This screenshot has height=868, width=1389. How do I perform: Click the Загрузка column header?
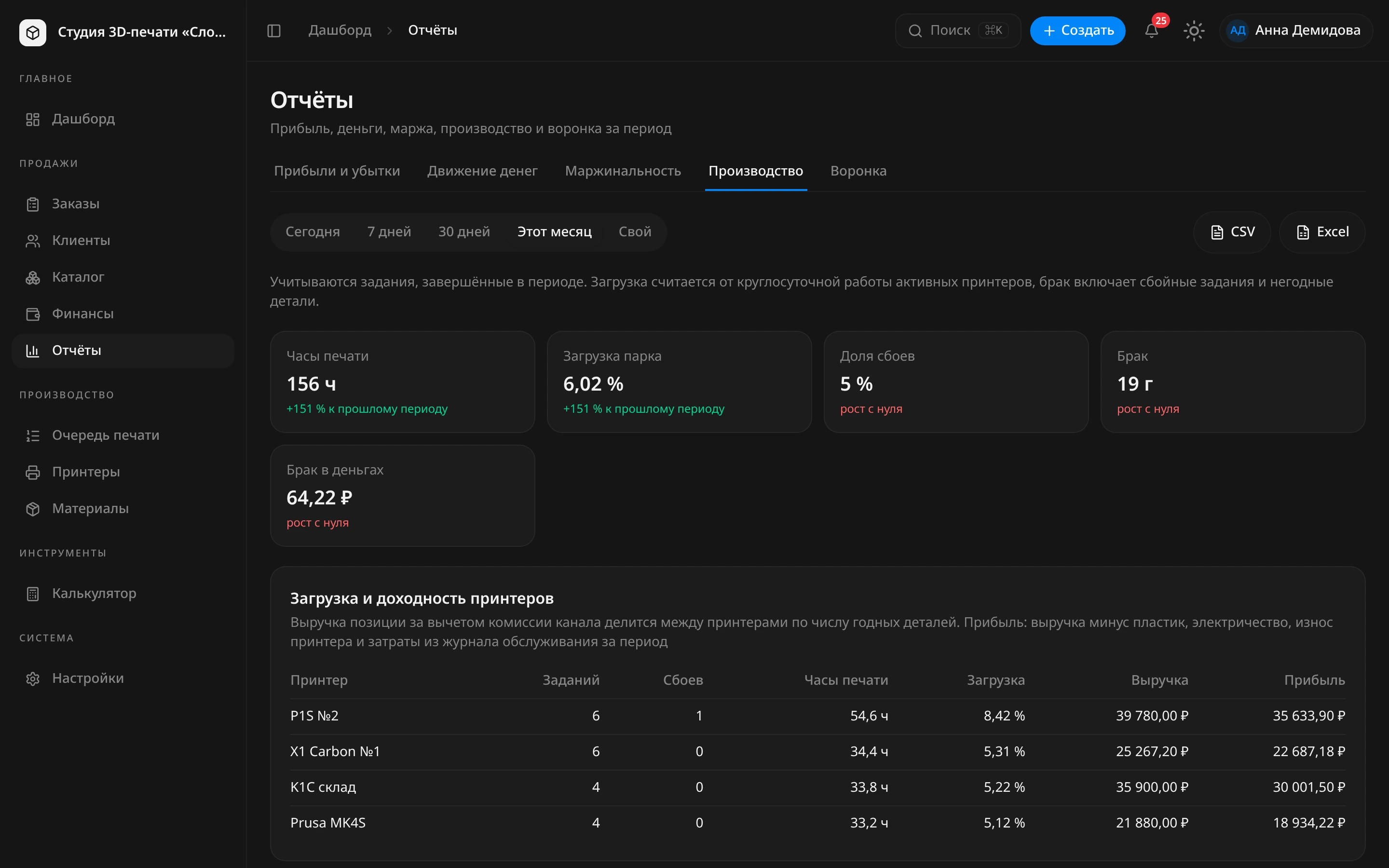click(996, 680)
